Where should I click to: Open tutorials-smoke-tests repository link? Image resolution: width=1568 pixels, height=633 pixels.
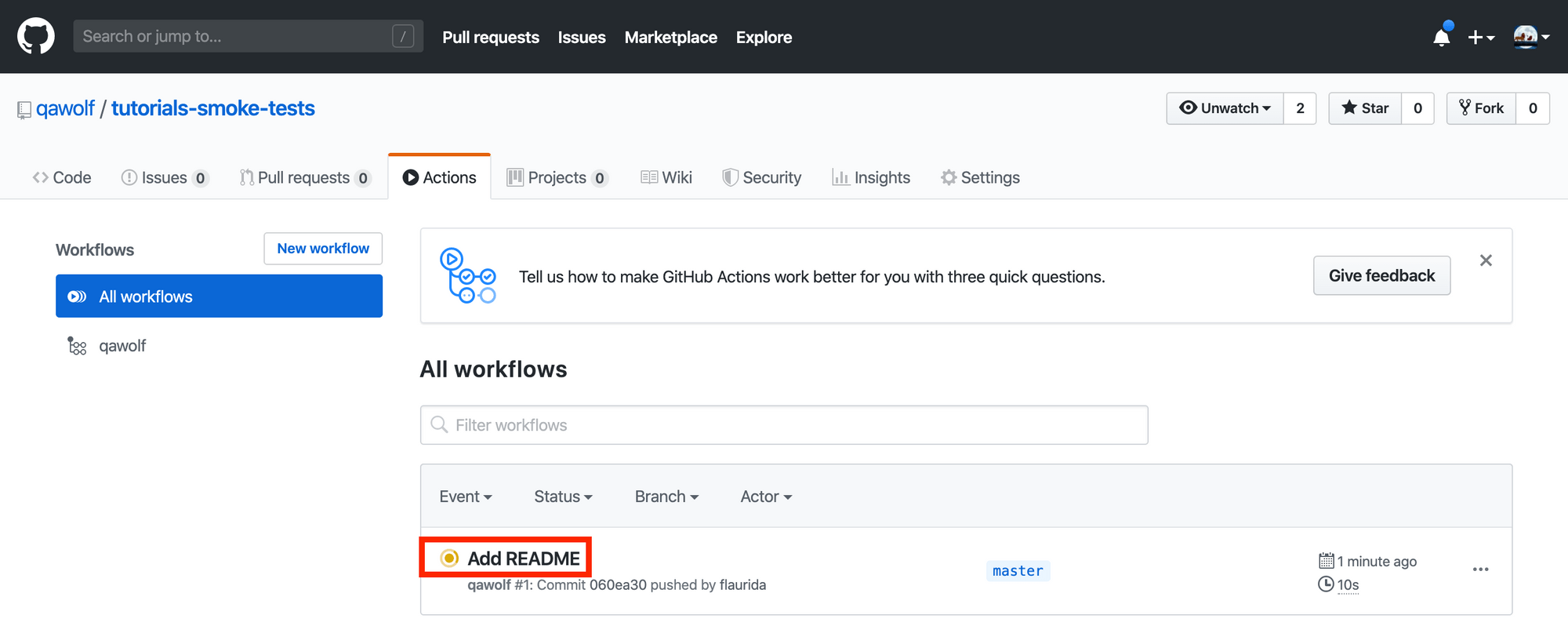point(212,108)
